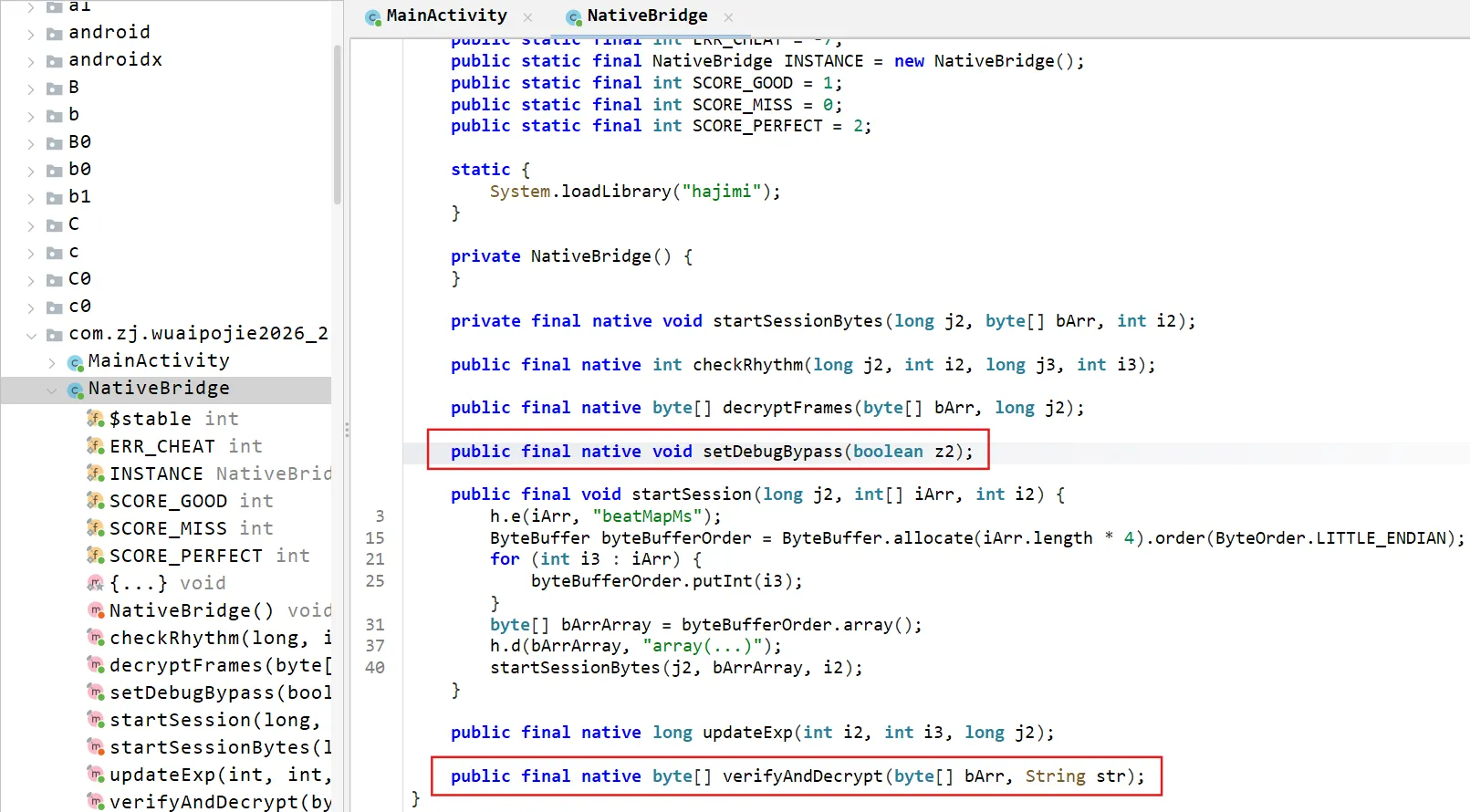Screen dimensions: 1470x812
Task: Close the NativeBridge tab
Action: pos(728,16)
